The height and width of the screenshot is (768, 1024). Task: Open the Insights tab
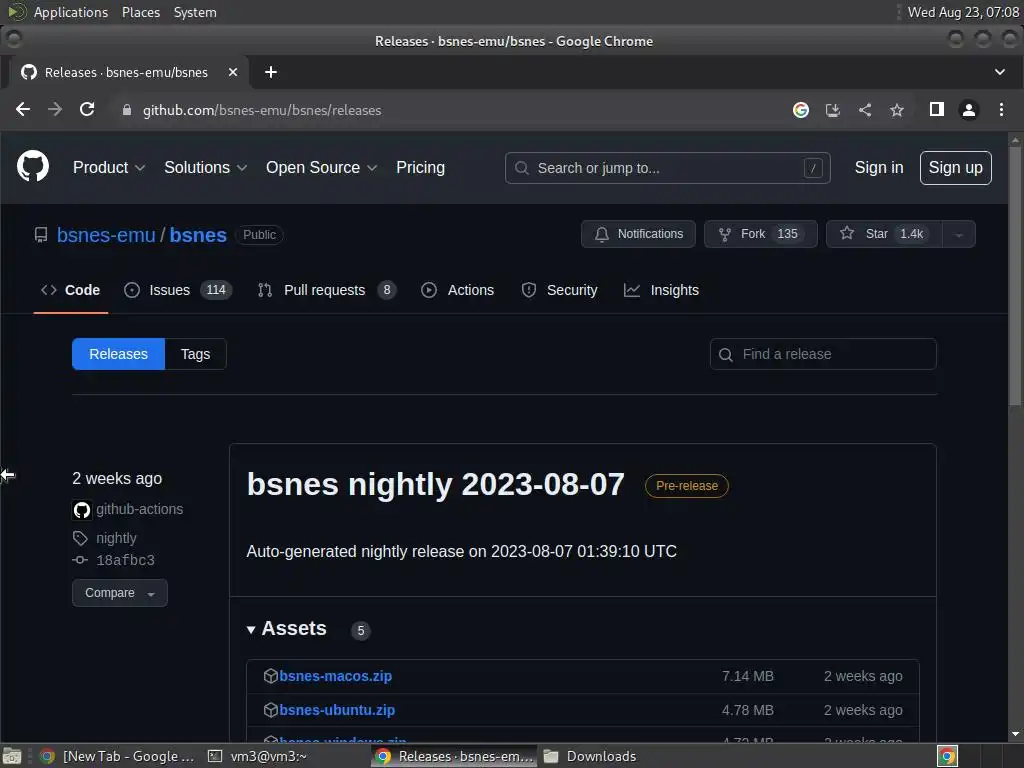coord(662,290)
